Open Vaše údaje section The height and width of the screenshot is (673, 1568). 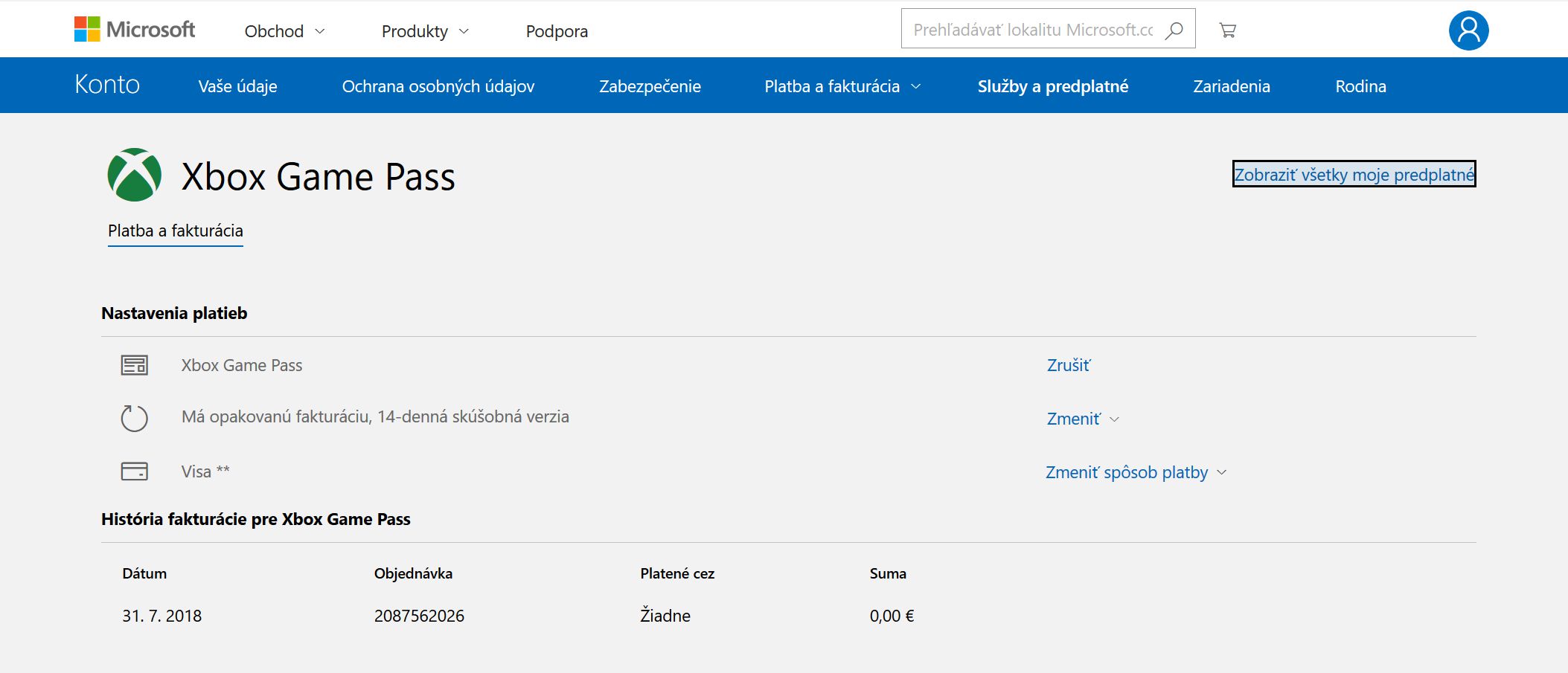point(237,86)
